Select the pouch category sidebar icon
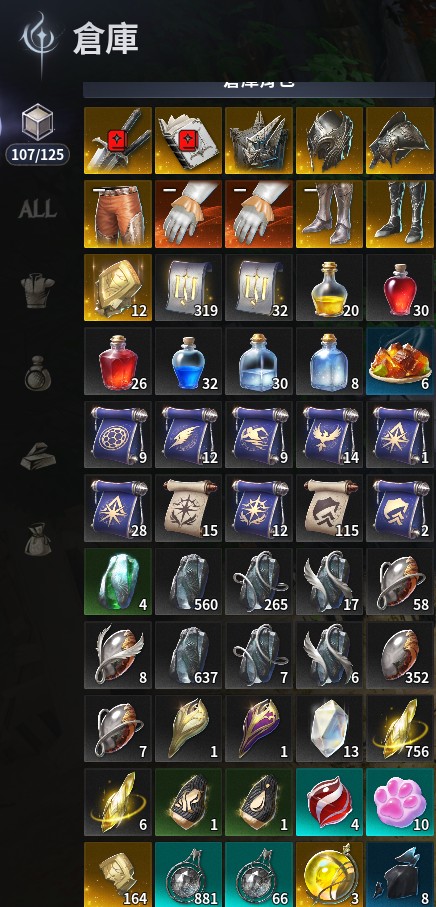Screen dimensions: 436x907 [x=38, y=539]
